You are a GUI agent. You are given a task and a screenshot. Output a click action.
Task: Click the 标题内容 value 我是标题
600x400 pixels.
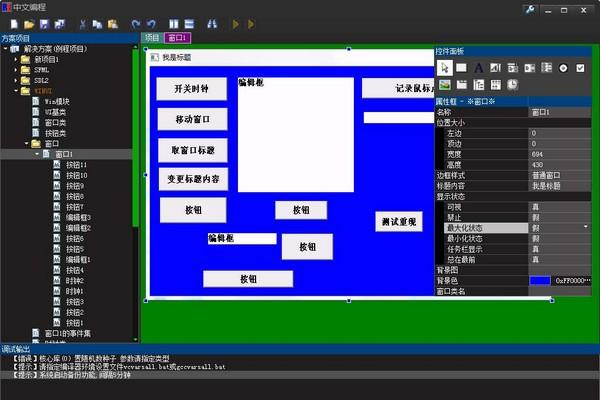pos(559,186)
